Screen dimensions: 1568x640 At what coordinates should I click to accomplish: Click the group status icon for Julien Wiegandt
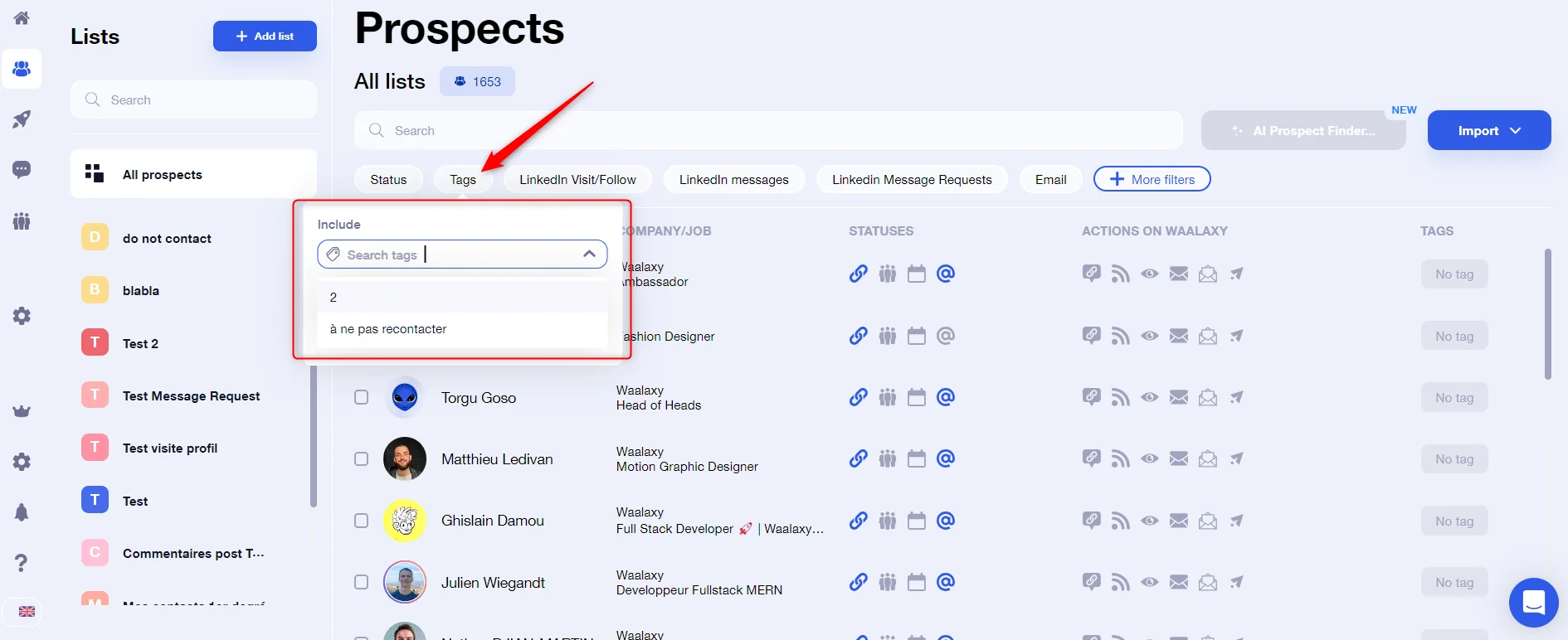[888, 582]
